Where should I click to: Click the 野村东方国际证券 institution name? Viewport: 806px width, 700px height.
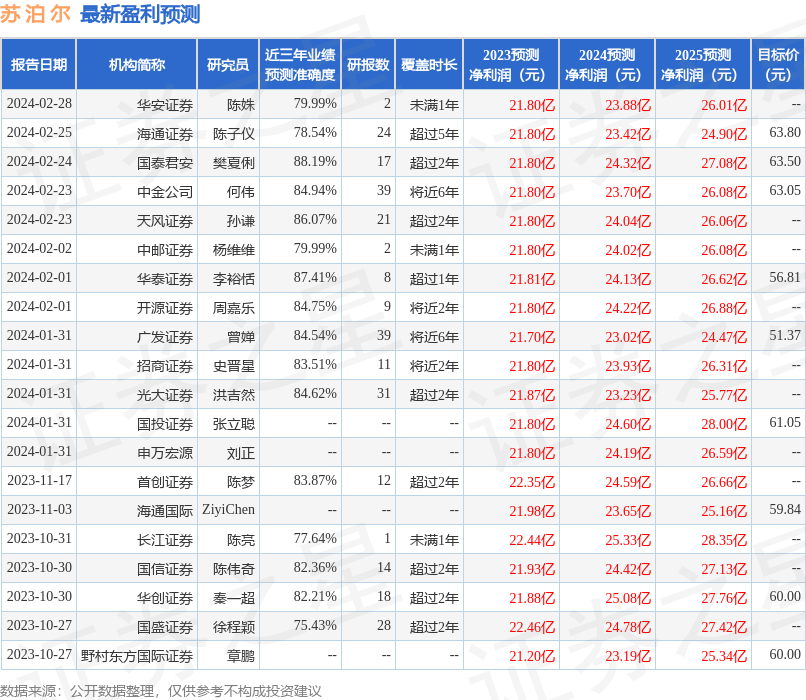140,655
